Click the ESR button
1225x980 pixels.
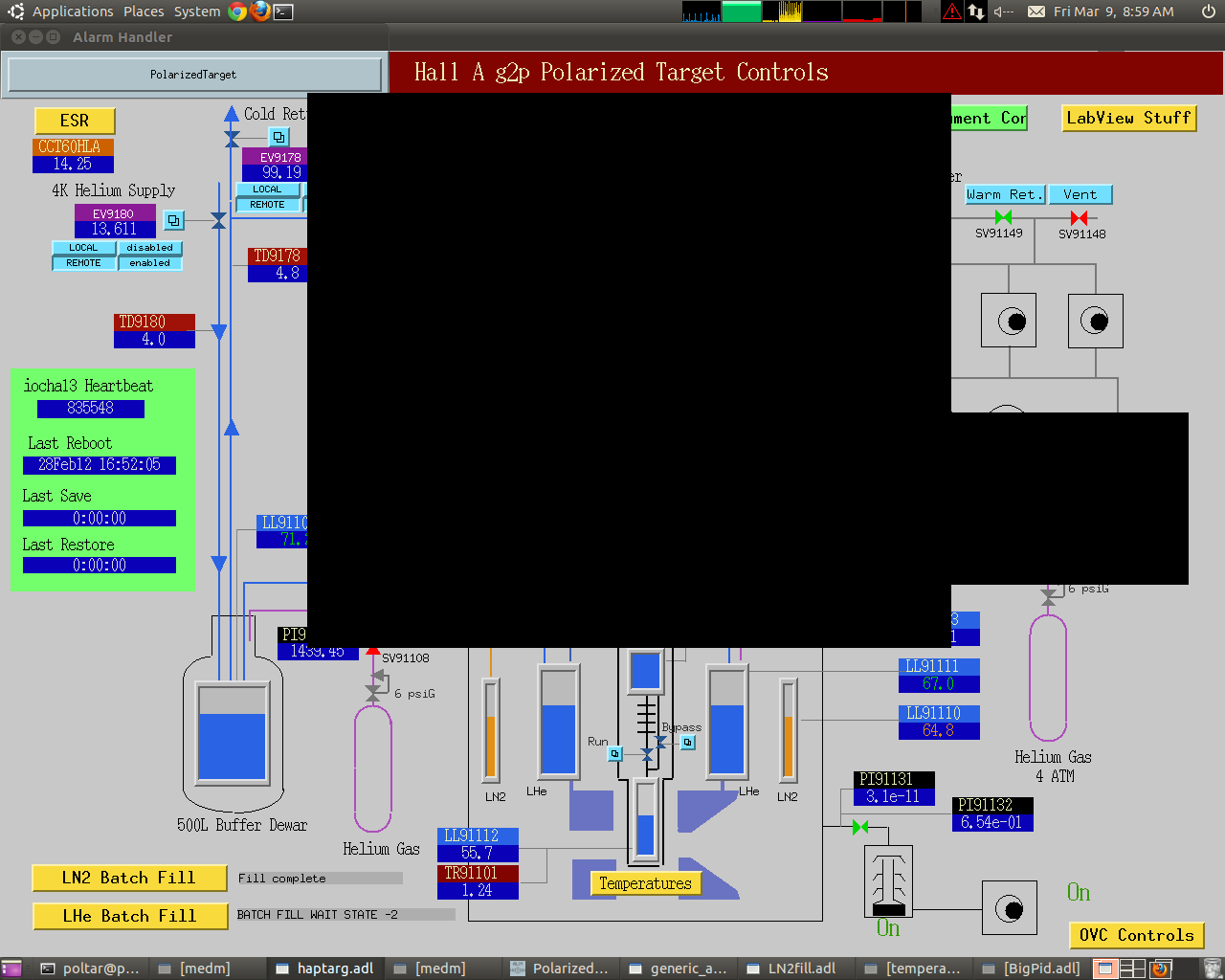(75, 121)
